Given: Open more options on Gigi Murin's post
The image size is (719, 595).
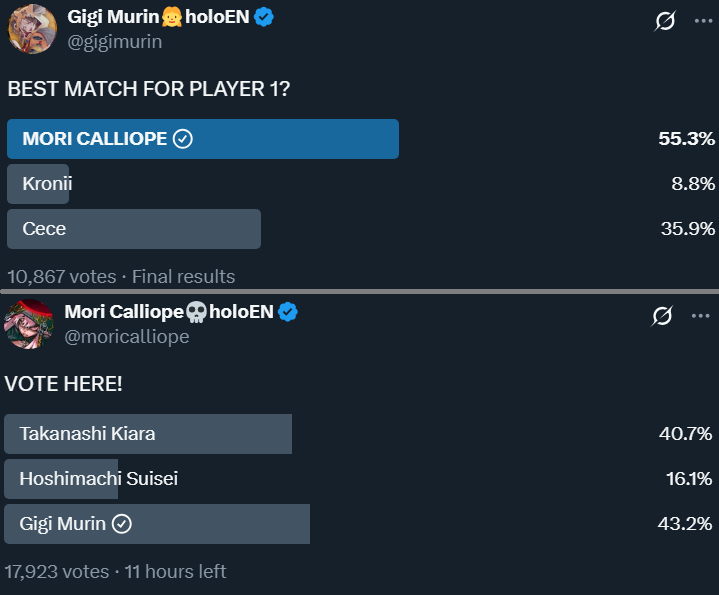Looking at the screenshot, I should click(x=703, y=20).
